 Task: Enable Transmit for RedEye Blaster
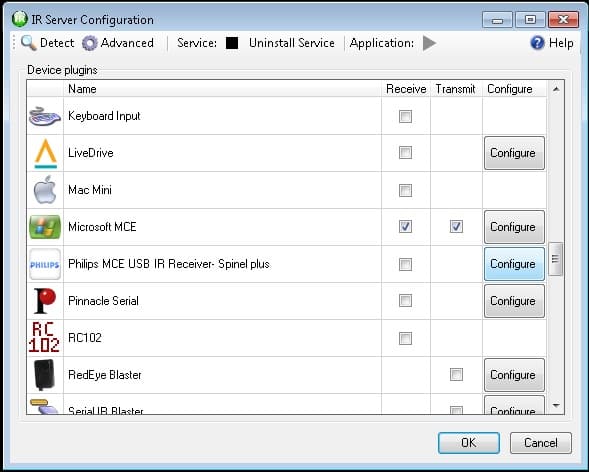(x=456, y=374)
